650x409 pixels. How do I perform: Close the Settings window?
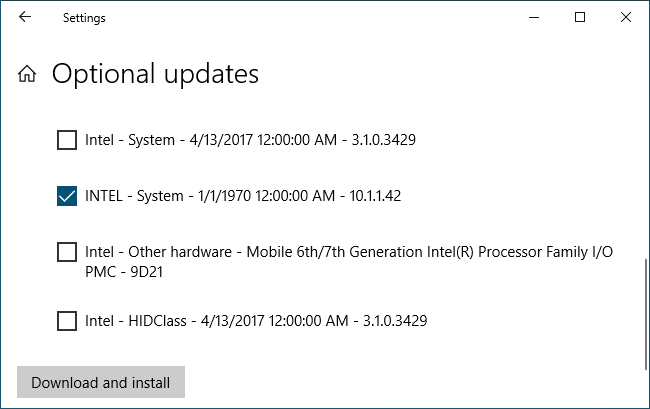tap(625, 17)
